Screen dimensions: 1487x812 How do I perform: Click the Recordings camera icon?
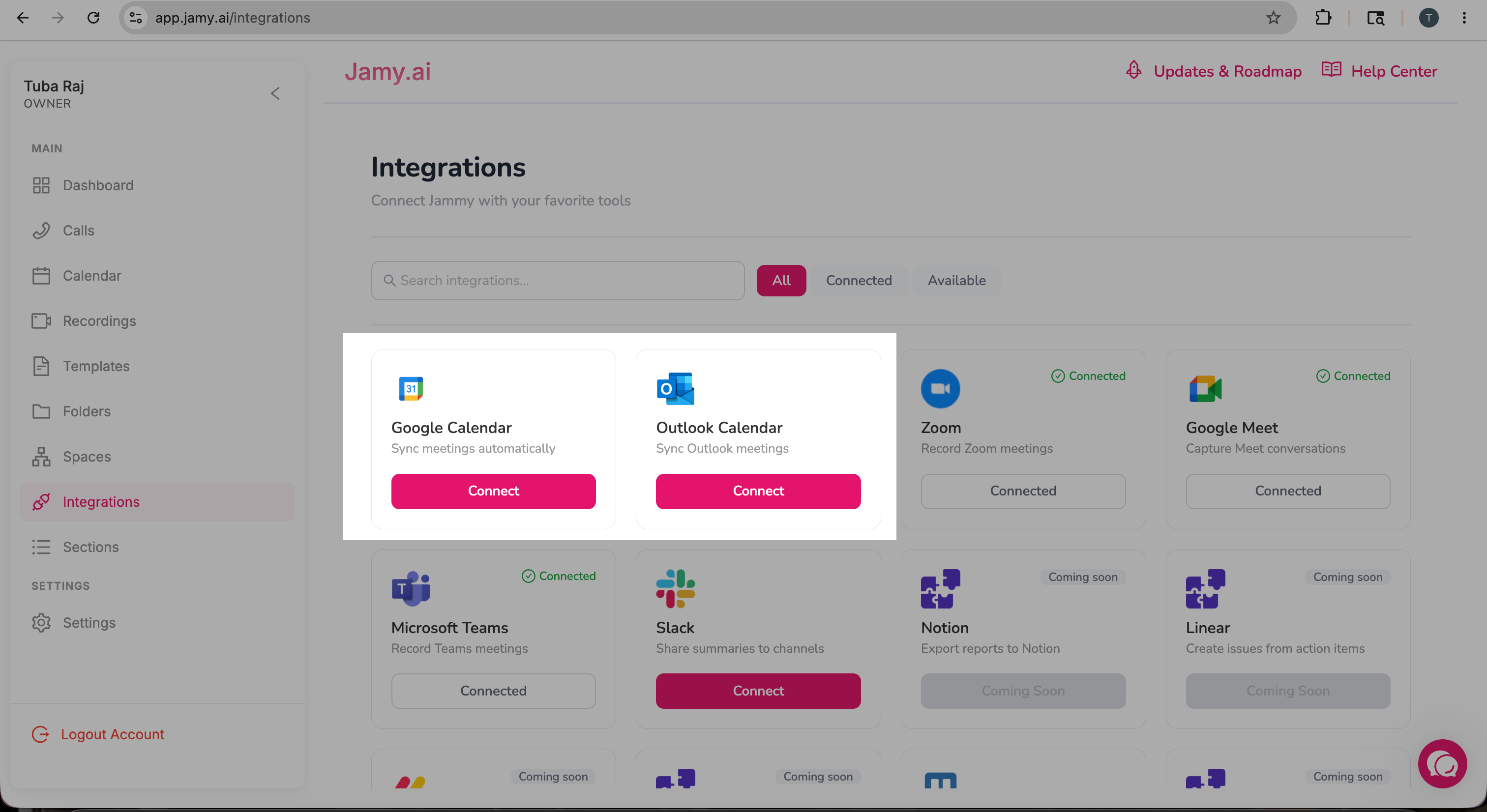click(41, 321)
